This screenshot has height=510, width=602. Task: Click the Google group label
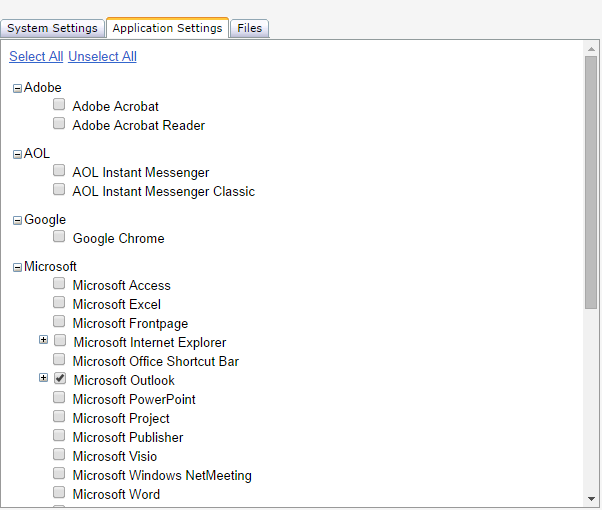[x=45, y=220]
